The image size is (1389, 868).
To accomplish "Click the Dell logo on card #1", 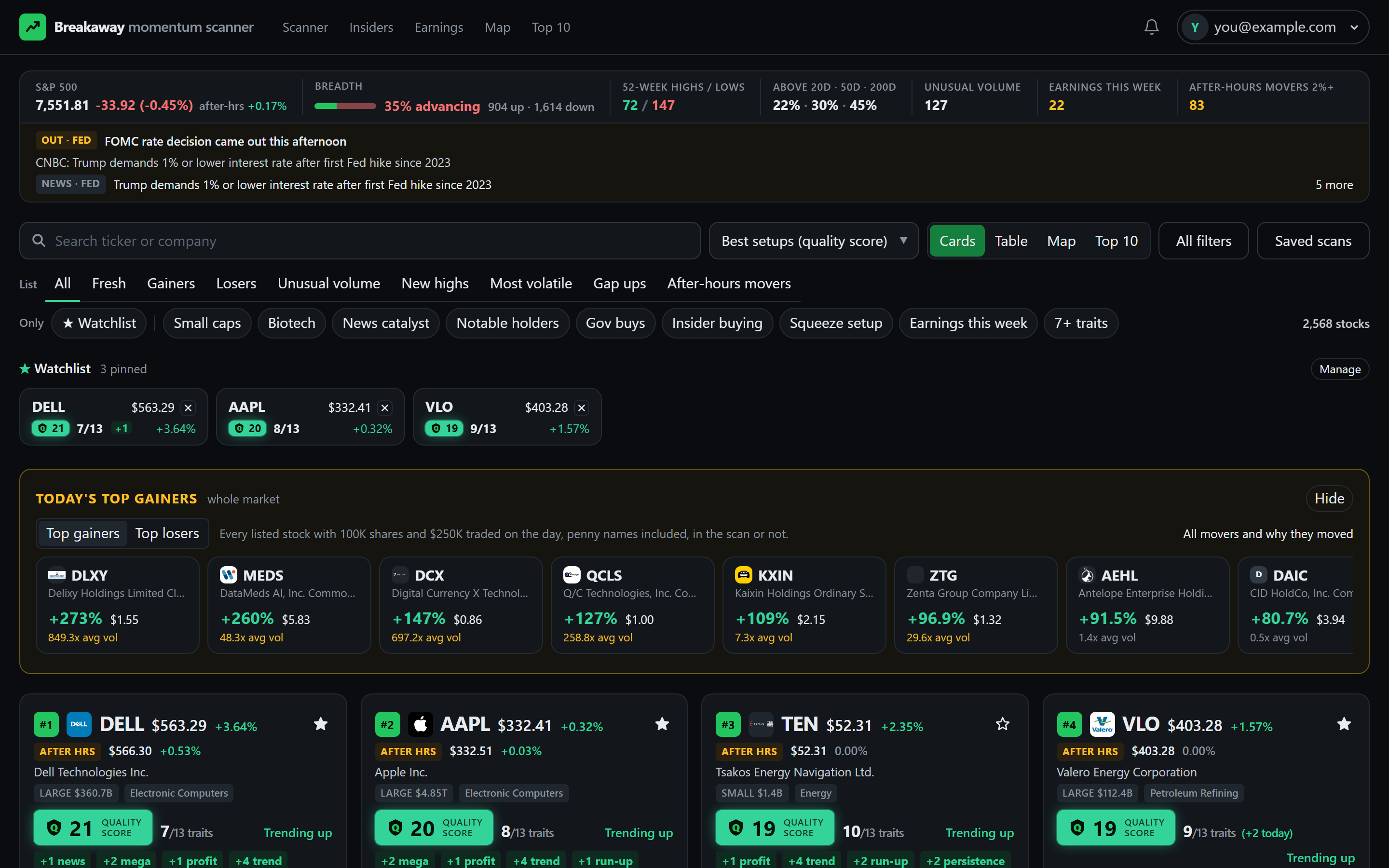I will [79, 724].
